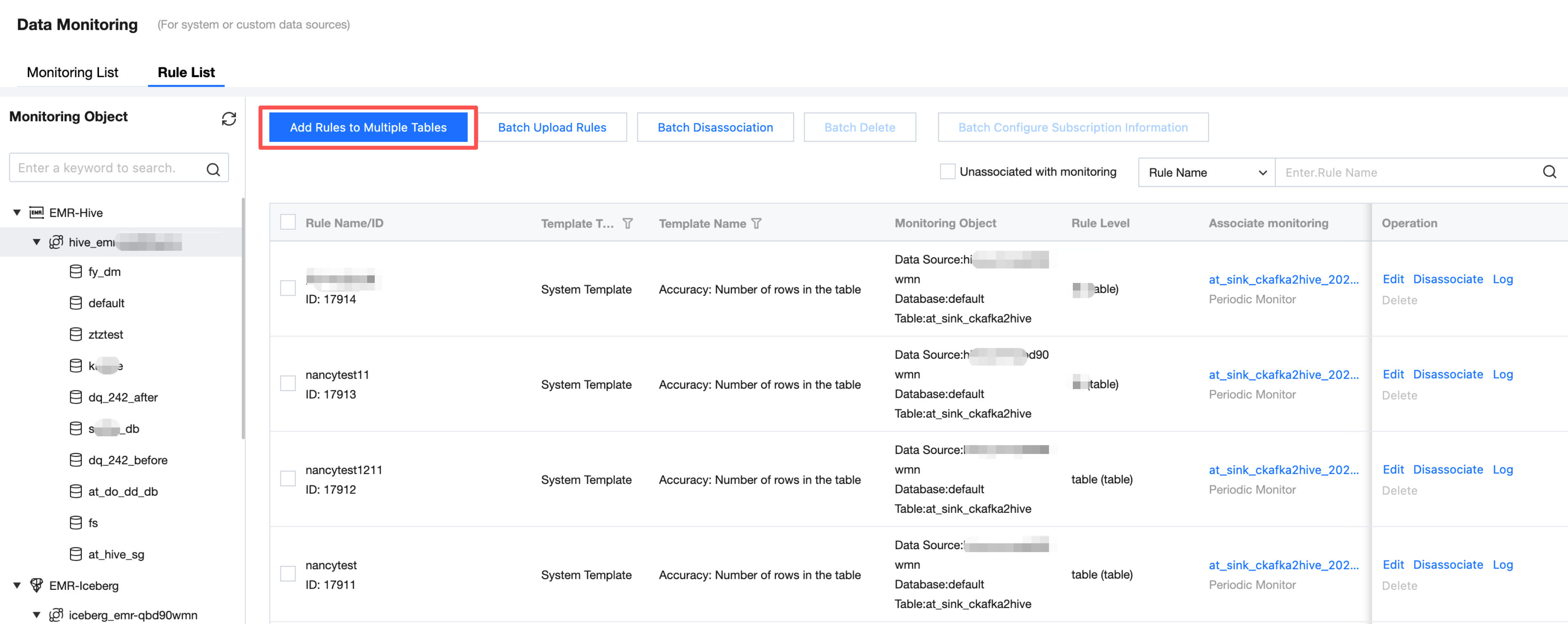Click Add Rules to Multiple Tables button
The image size is (1568, 624).
[x=368, y=127]
